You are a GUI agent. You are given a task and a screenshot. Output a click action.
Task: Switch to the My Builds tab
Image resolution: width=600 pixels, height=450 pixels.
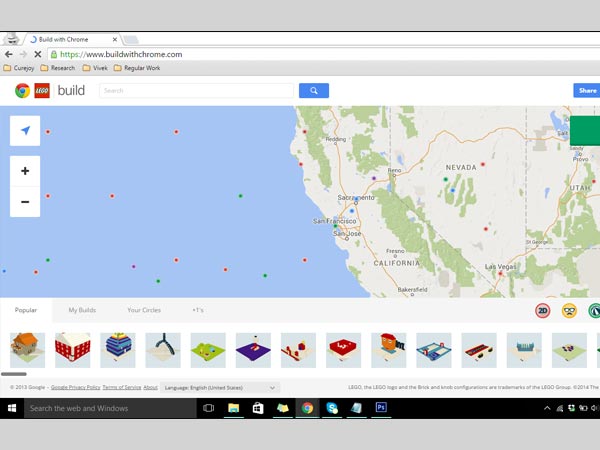82,310
